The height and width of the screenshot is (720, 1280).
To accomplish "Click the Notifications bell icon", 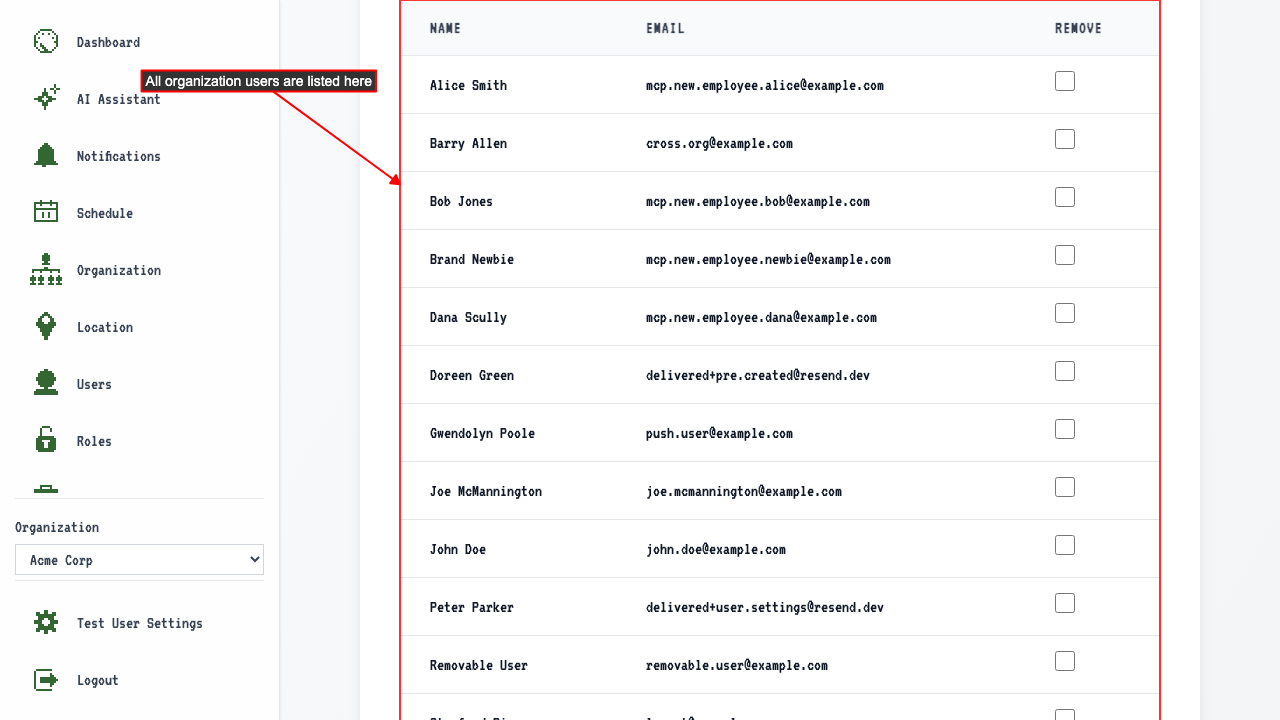I will click(x=46, y=155).
